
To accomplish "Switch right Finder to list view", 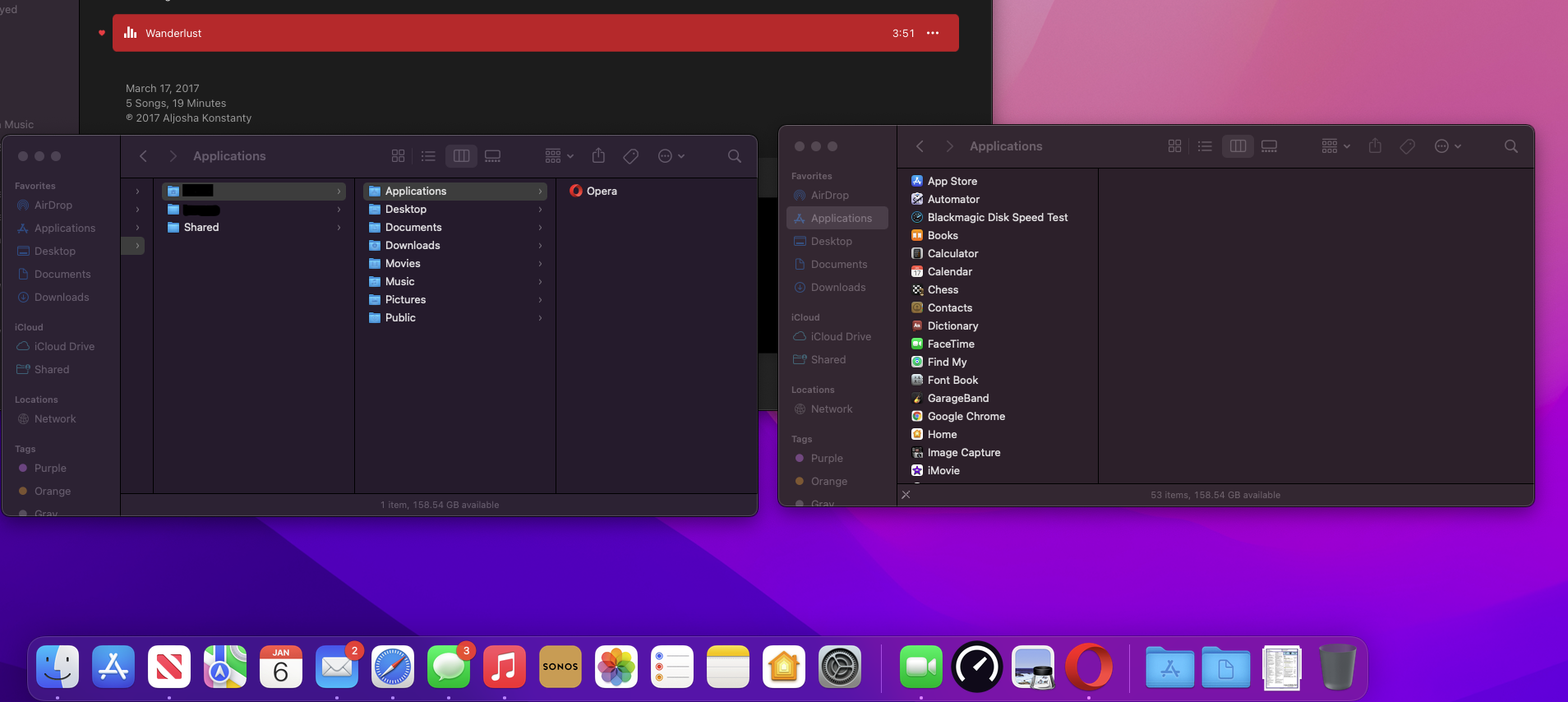I will click(x=1205, y=146).
